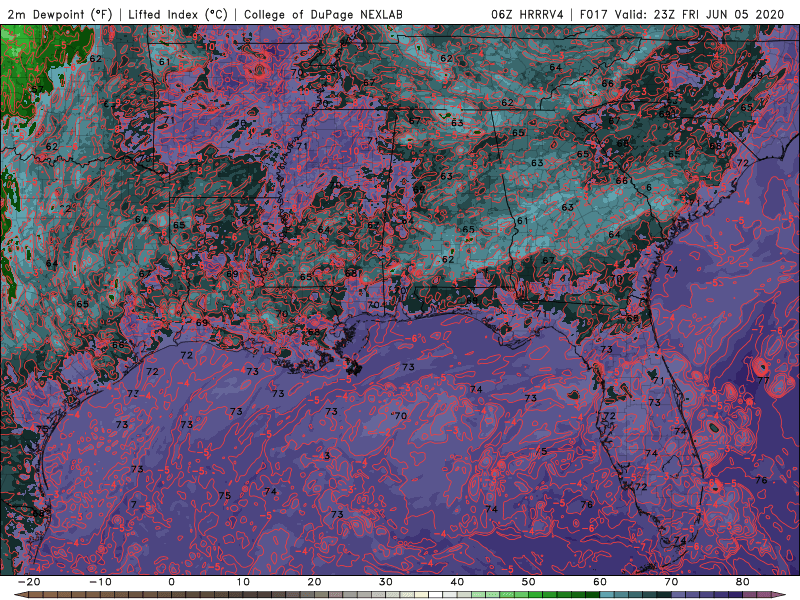Image resolution: width=800 pixels, height=600 pixels.
Task: Click the '2m Dewpoint (°F)' title text
Action: [60, 14]
